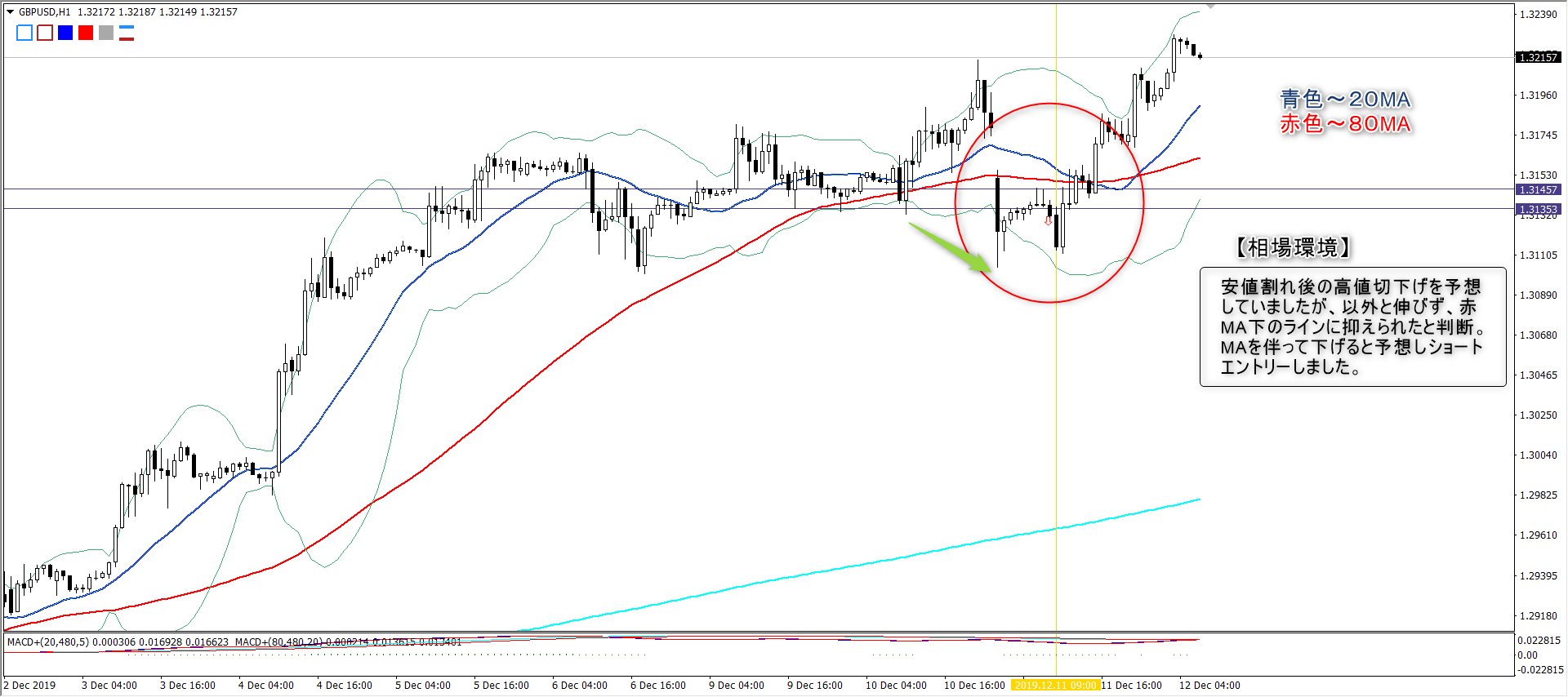1568x697 pixels.
Task: Click price scale label 1.31745
Action: click(1538, 135)
